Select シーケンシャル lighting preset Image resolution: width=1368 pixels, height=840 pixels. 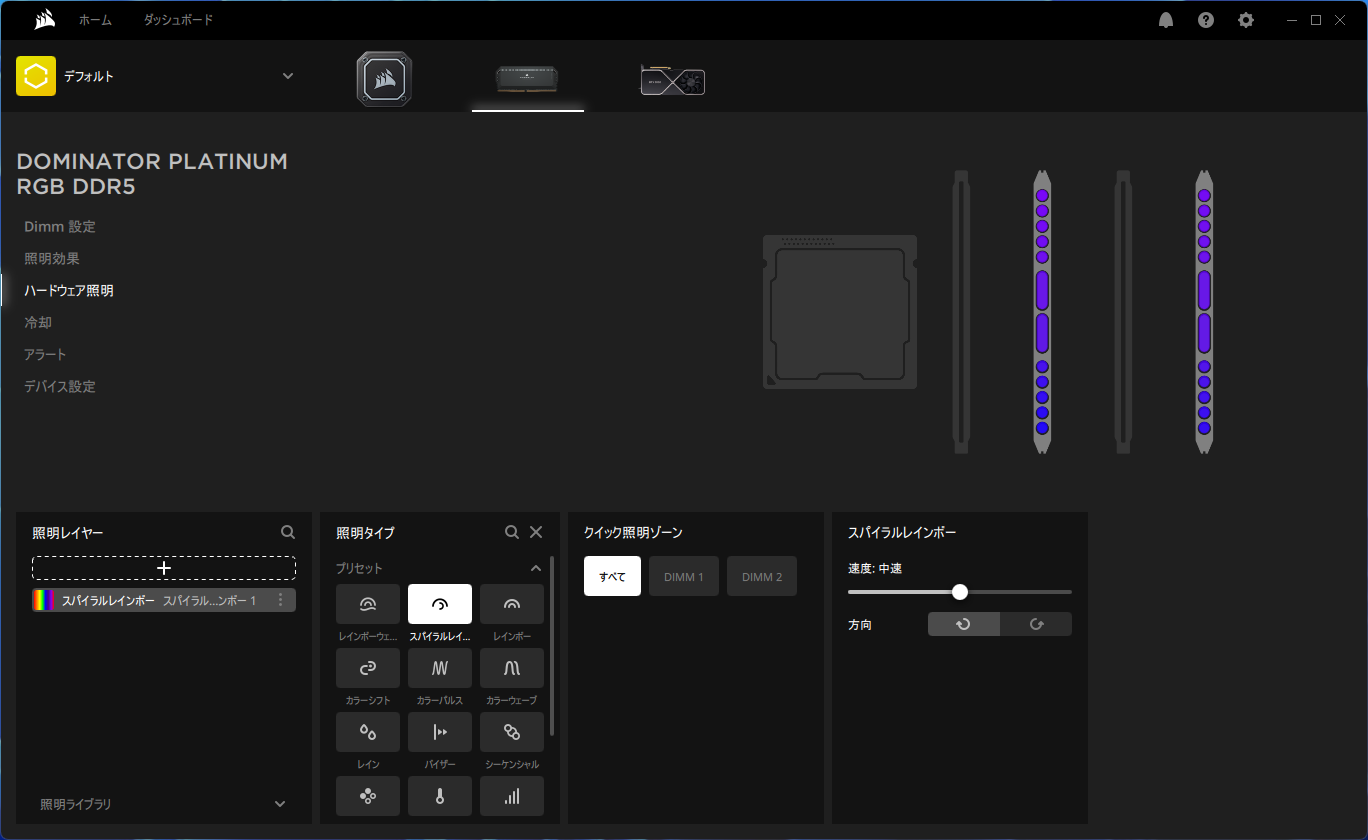(512, 732)
